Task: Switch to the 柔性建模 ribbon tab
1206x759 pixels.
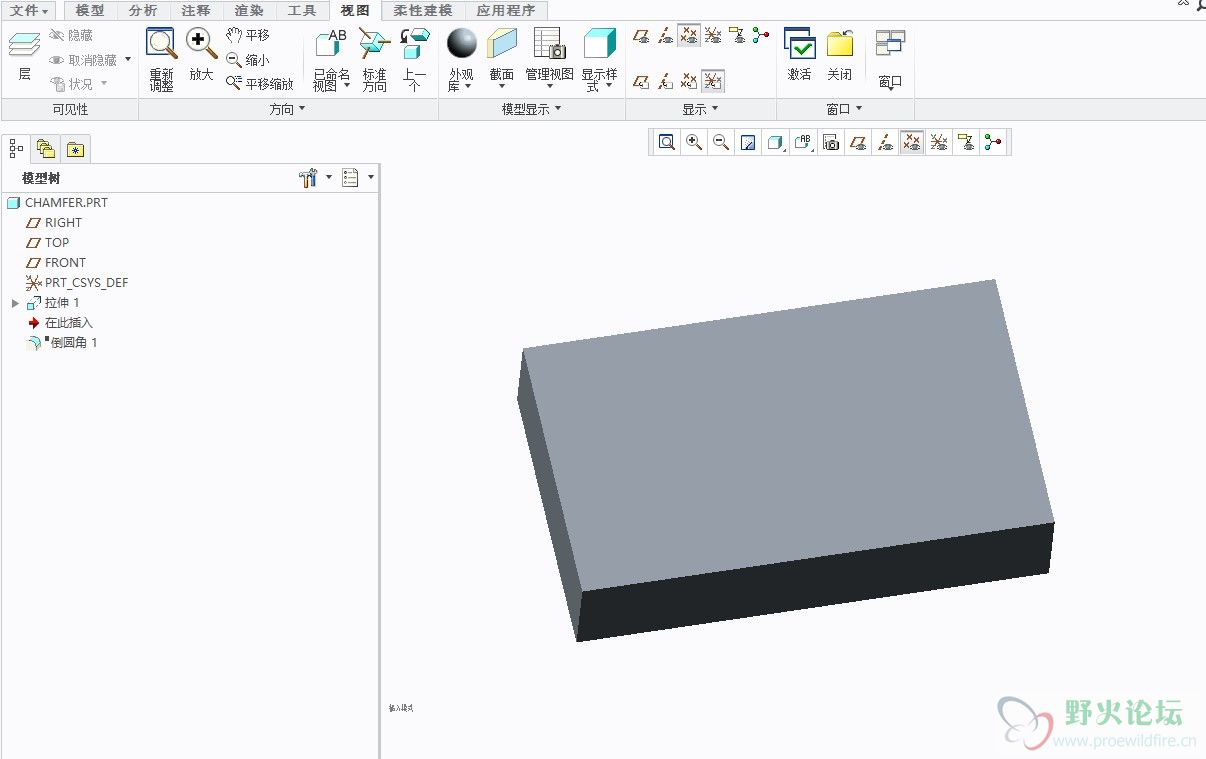Action: (x=423, y=10)
